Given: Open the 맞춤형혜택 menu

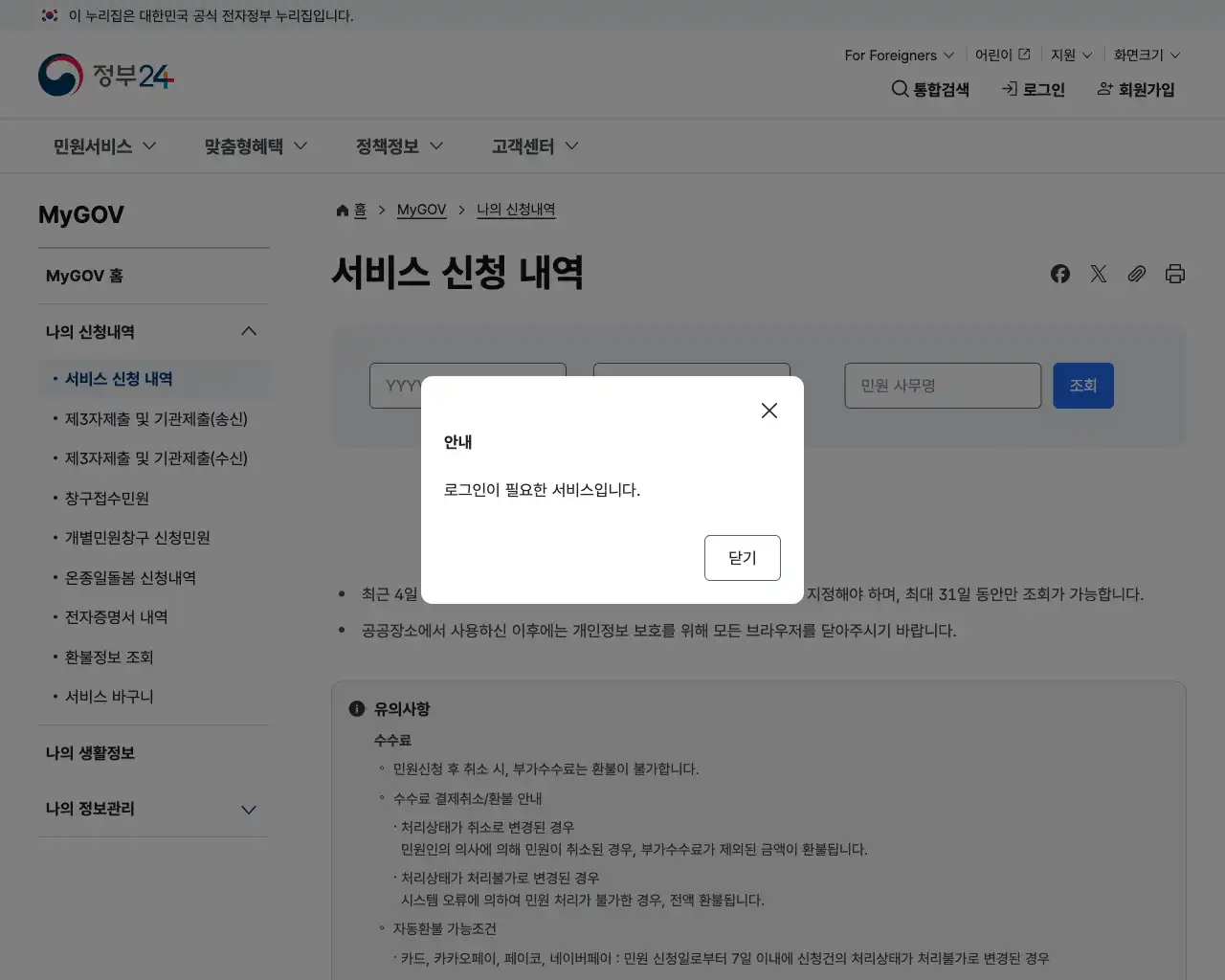Looking at the screenshot, I should tap(256, 146).
